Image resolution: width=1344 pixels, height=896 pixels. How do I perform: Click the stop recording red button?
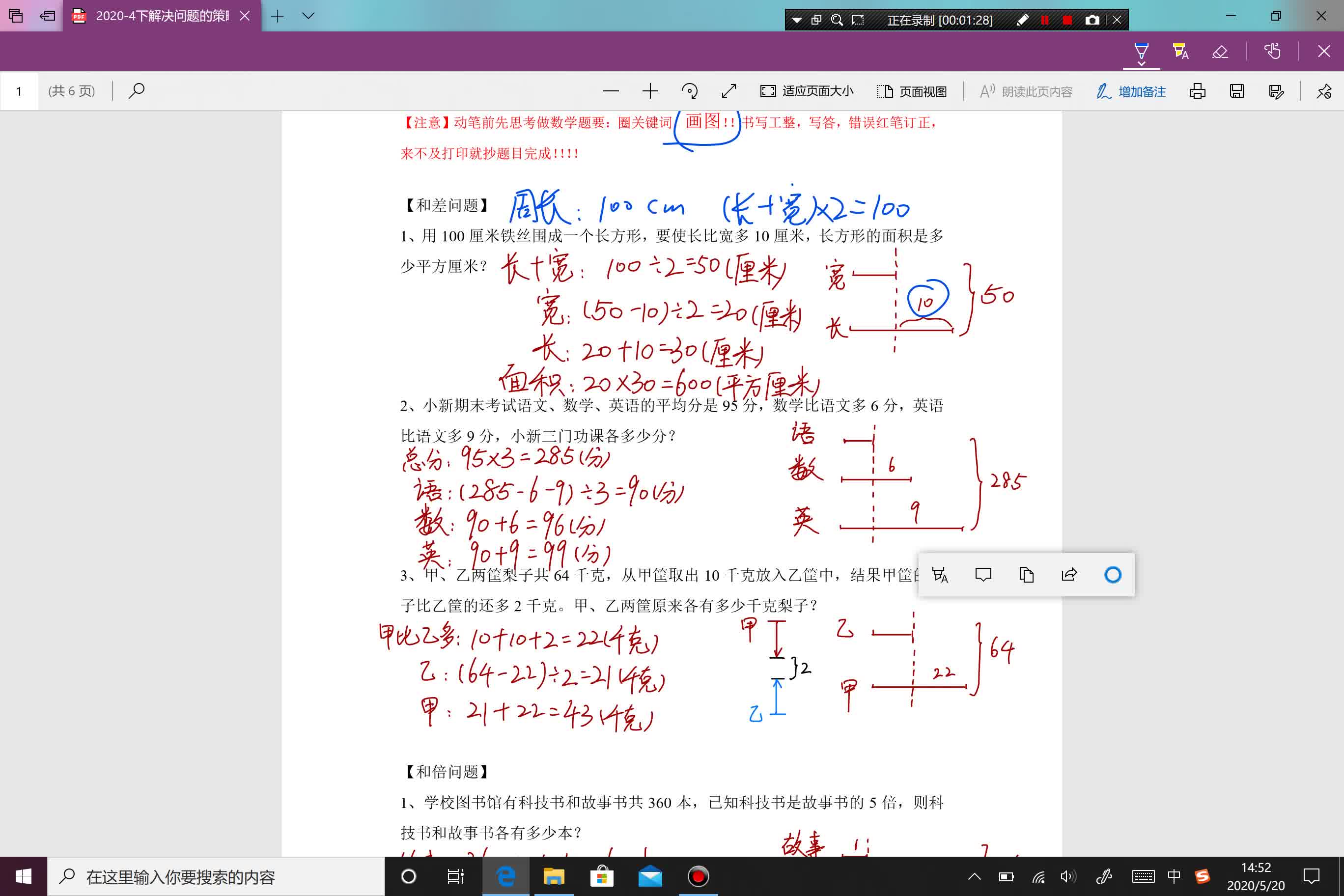point(1065,19)
